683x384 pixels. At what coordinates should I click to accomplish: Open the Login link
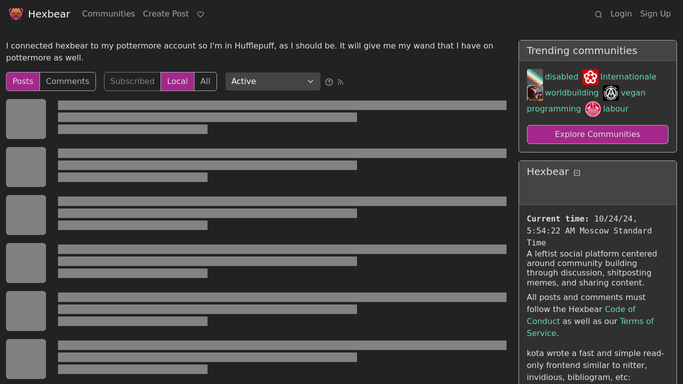pyautogui.click(x=621, y=14)
